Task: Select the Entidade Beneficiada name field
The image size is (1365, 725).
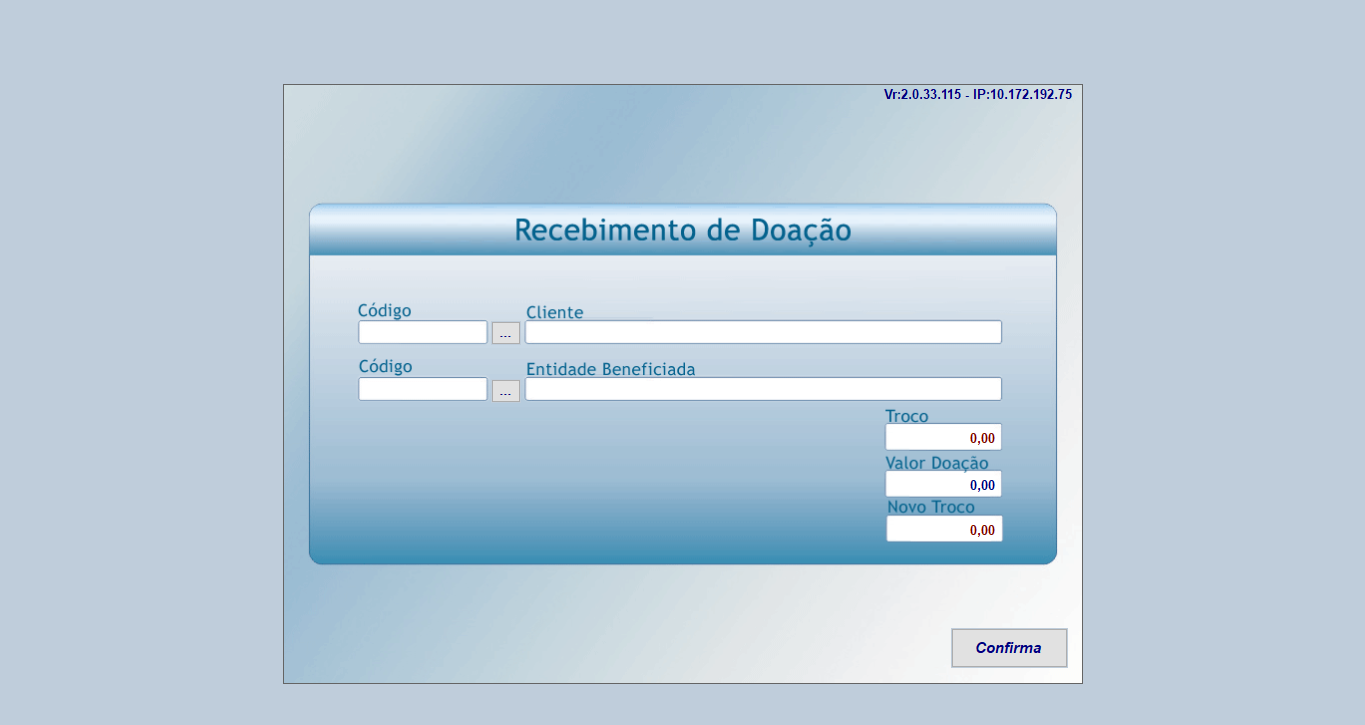Action: tap(764, 389)
